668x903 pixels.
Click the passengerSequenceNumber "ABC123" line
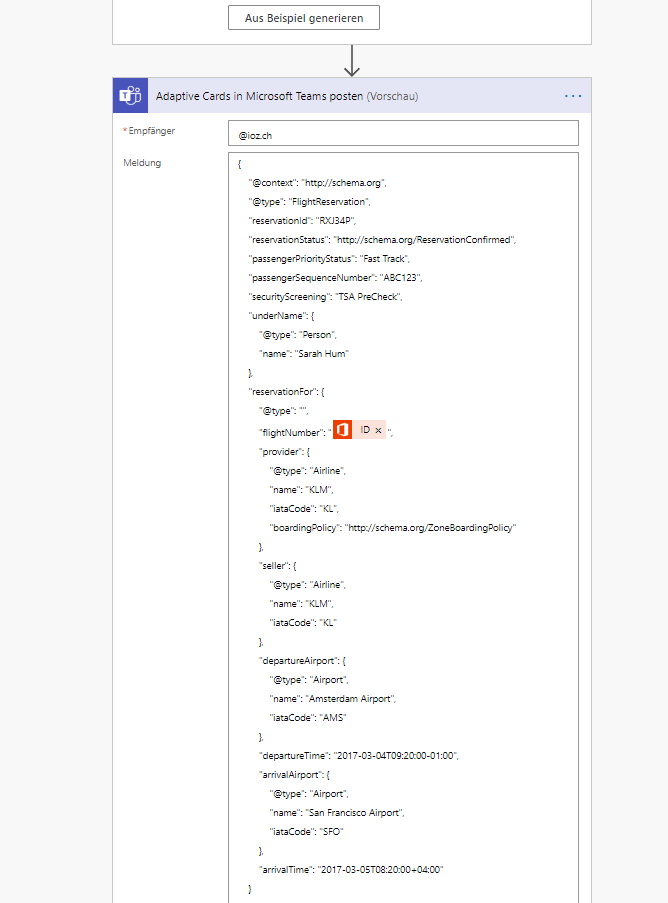tap(336, 278)
